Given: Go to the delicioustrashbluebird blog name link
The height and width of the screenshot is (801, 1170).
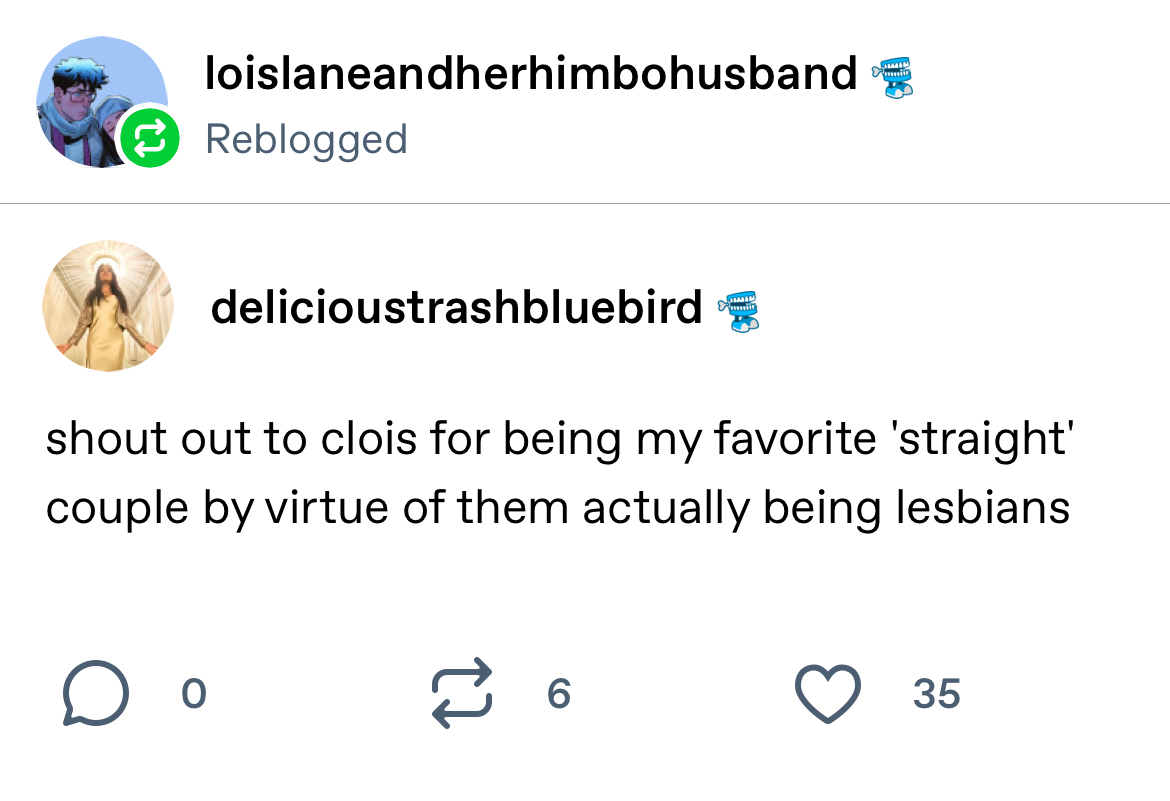Looking at the screenshot, I should pos(456,308).
